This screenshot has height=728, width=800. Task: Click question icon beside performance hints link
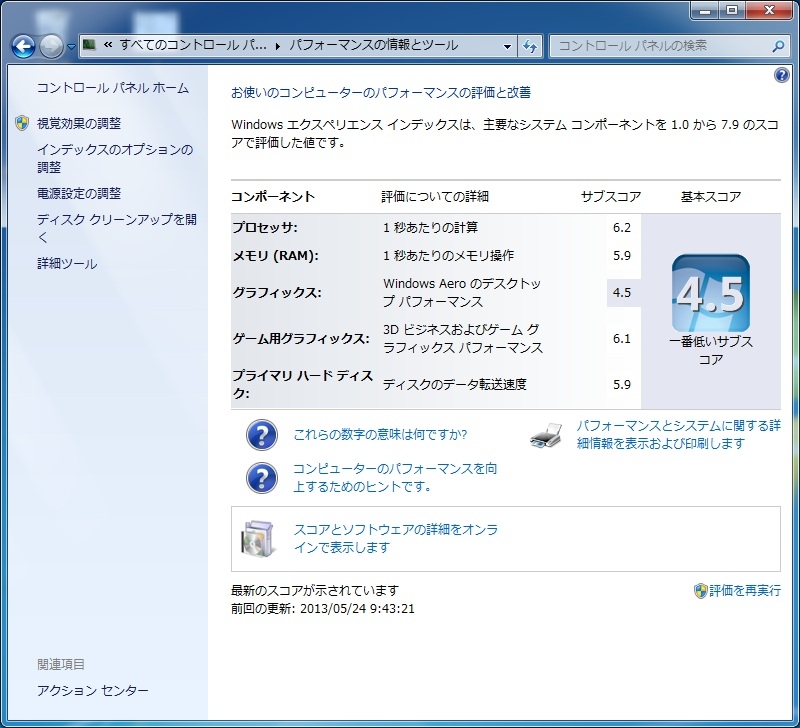pyautogui.click(x=262, y=478)
